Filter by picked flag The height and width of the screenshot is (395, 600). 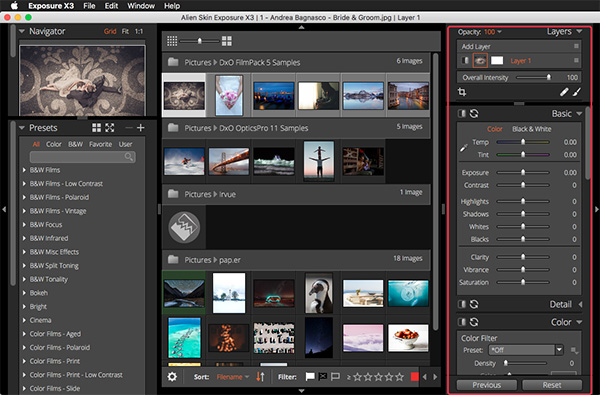310,377
